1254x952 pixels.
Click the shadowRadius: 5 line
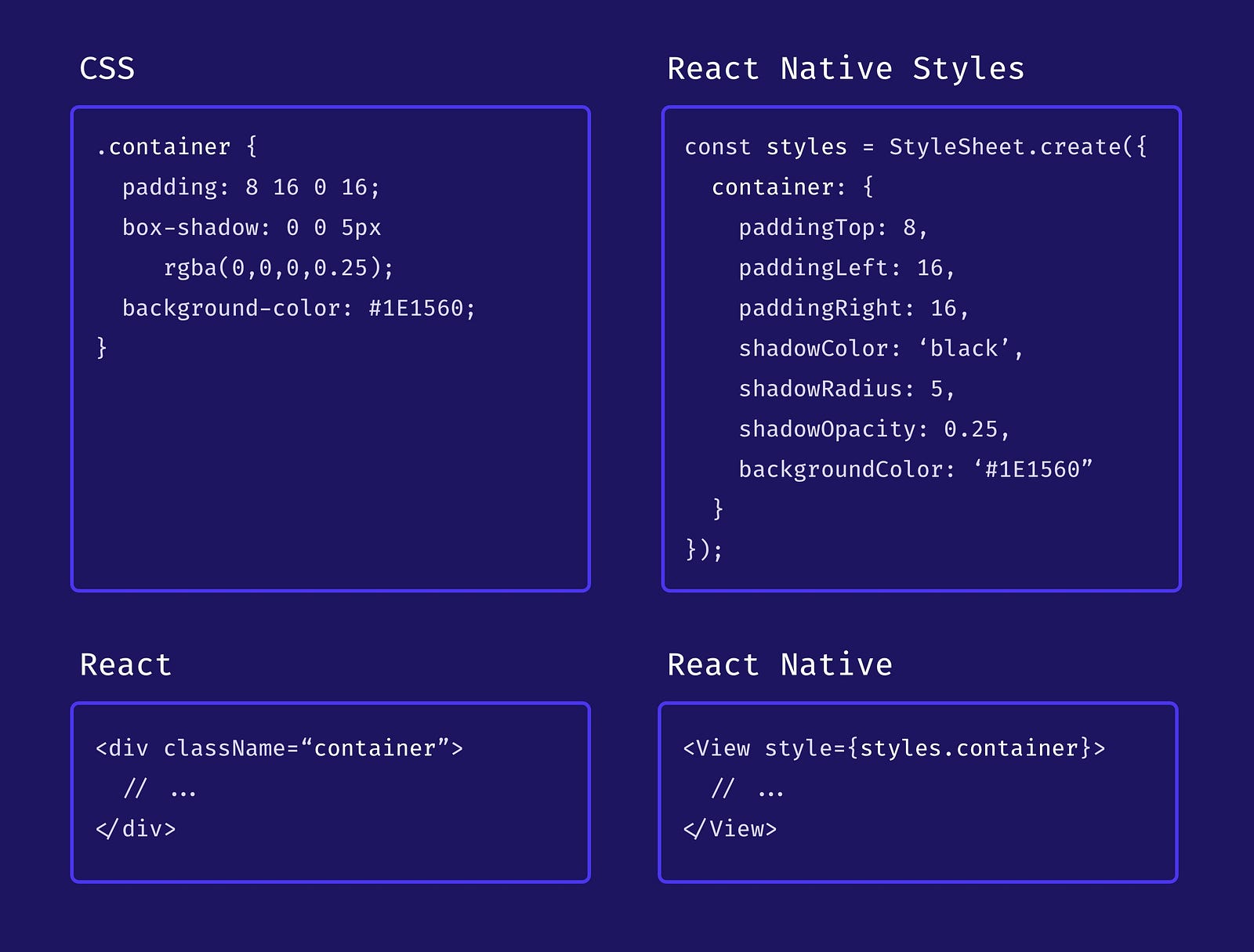[846, 389]
